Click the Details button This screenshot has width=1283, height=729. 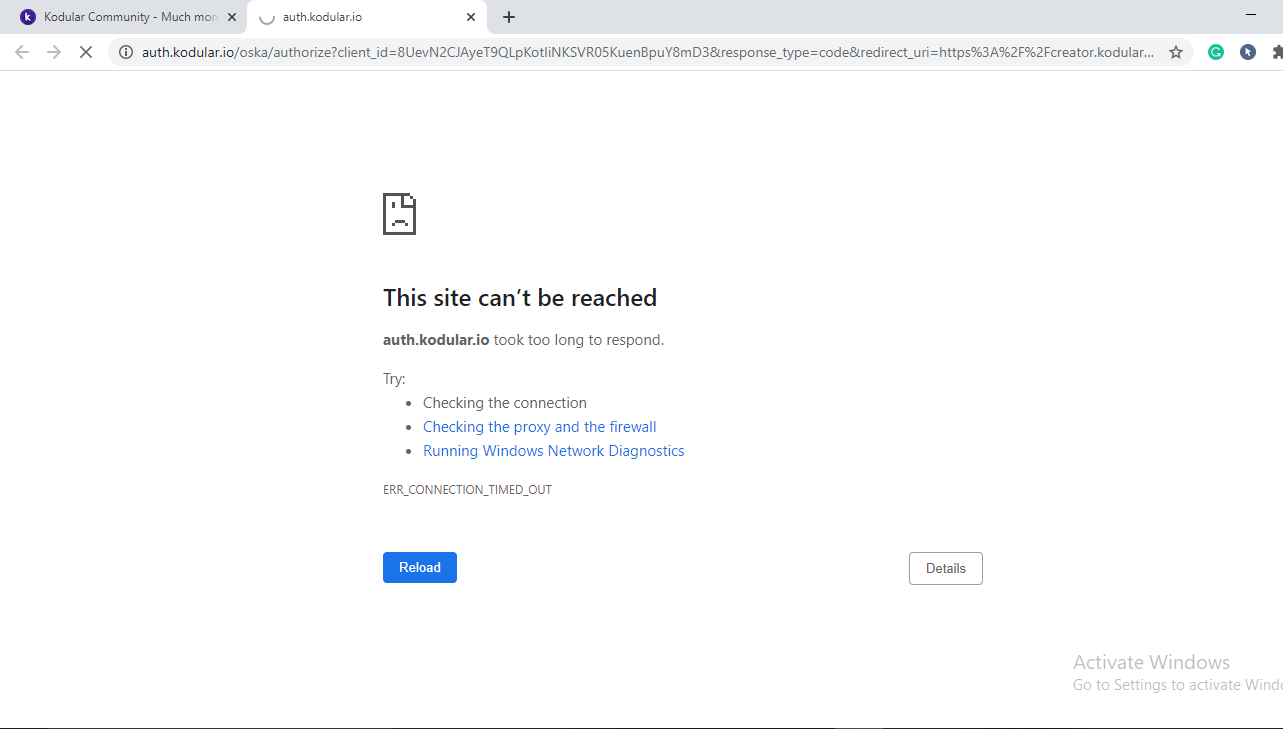click(946, 568)
